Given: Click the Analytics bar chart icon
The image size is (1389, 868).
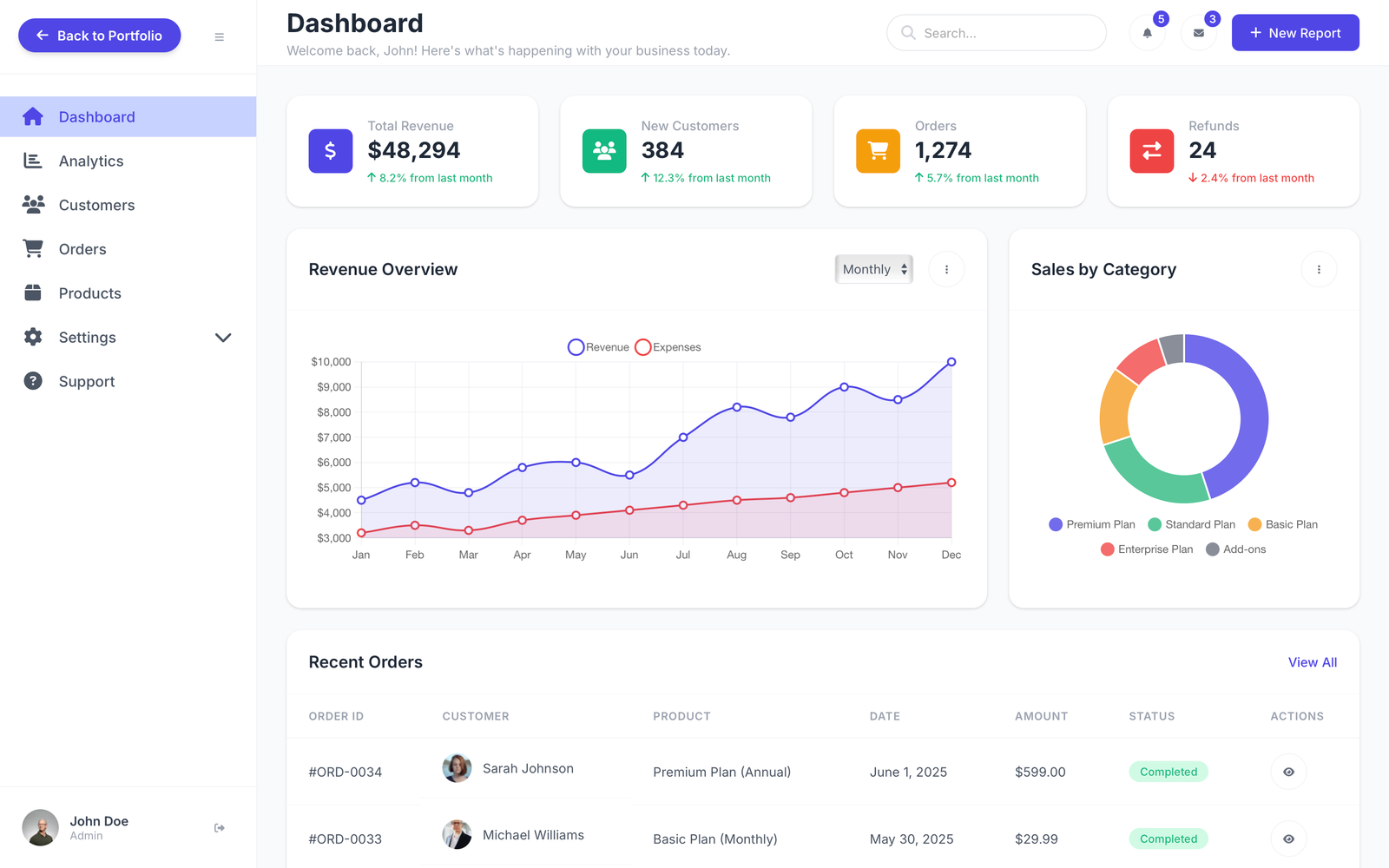Looking at the screenshot, I should [33, 161].
